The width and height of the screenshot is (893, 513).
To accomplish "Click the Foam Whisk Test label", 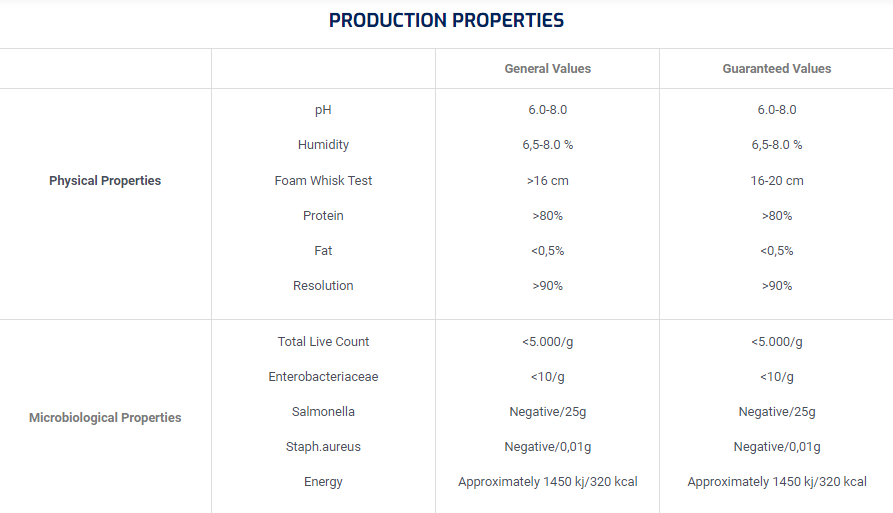I will click(x=323, y=181).
